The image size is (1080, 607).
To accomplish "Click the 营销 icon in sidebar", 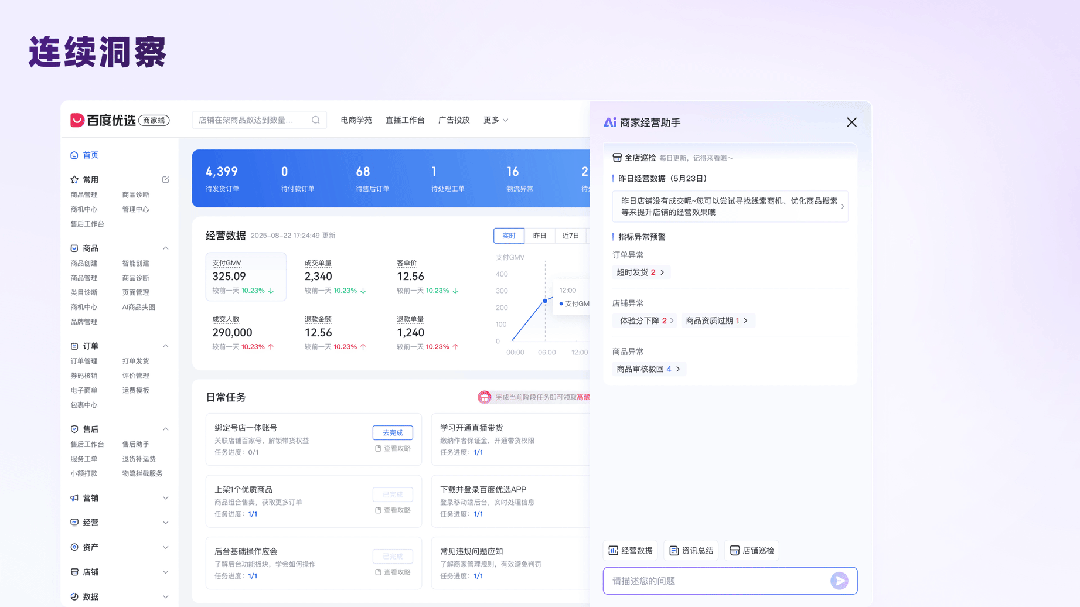I will (73, 495).
